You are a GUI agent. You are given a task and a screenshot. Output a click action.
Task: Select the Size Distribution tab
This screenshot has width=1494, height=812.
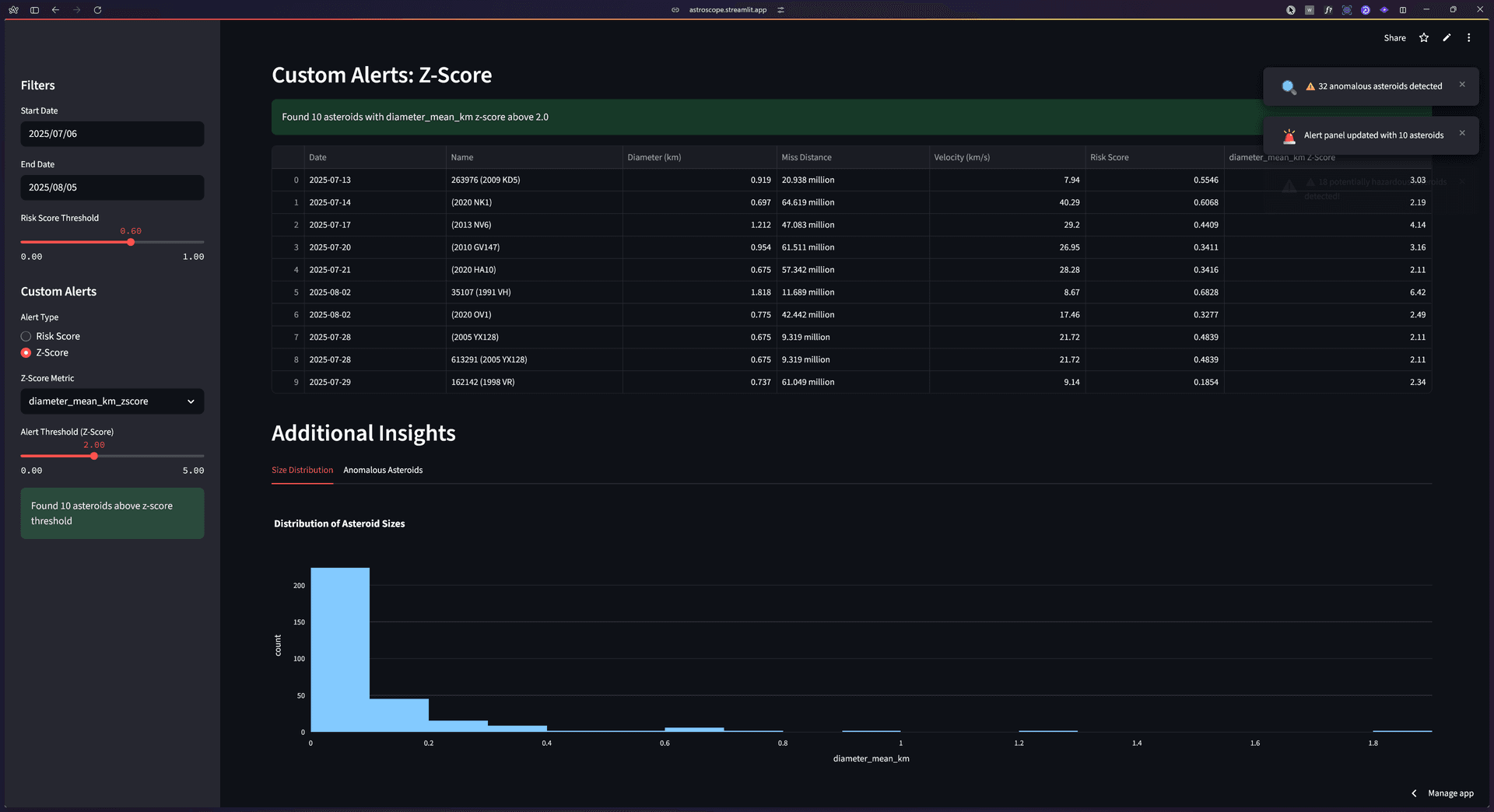click(x=302, y=471)
